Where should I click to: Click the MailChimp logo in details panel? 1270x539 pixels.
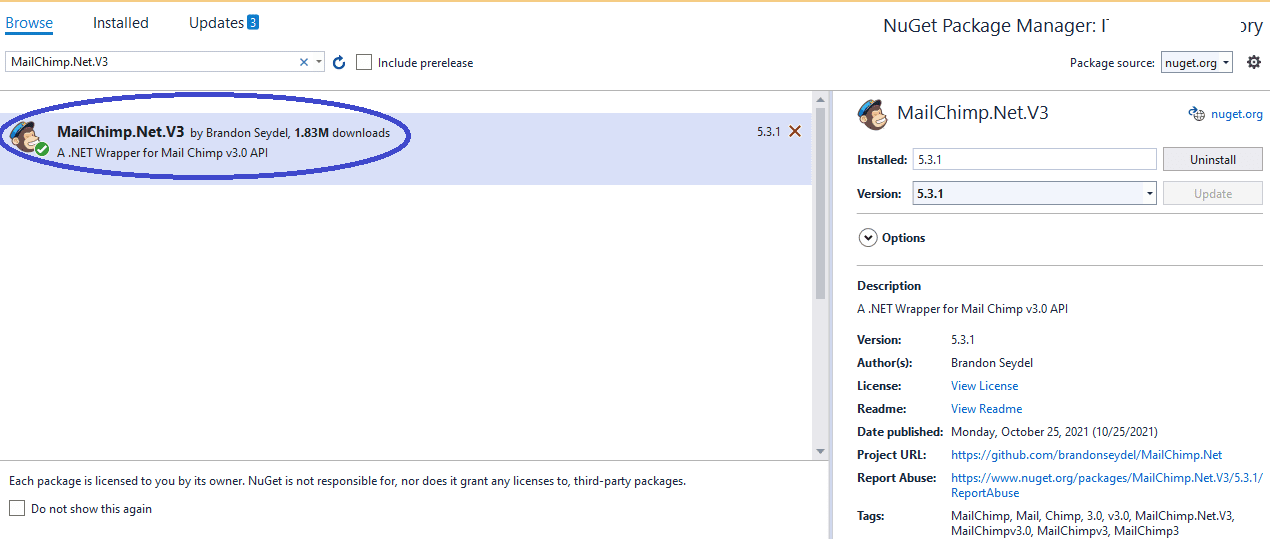coord(873,114)
